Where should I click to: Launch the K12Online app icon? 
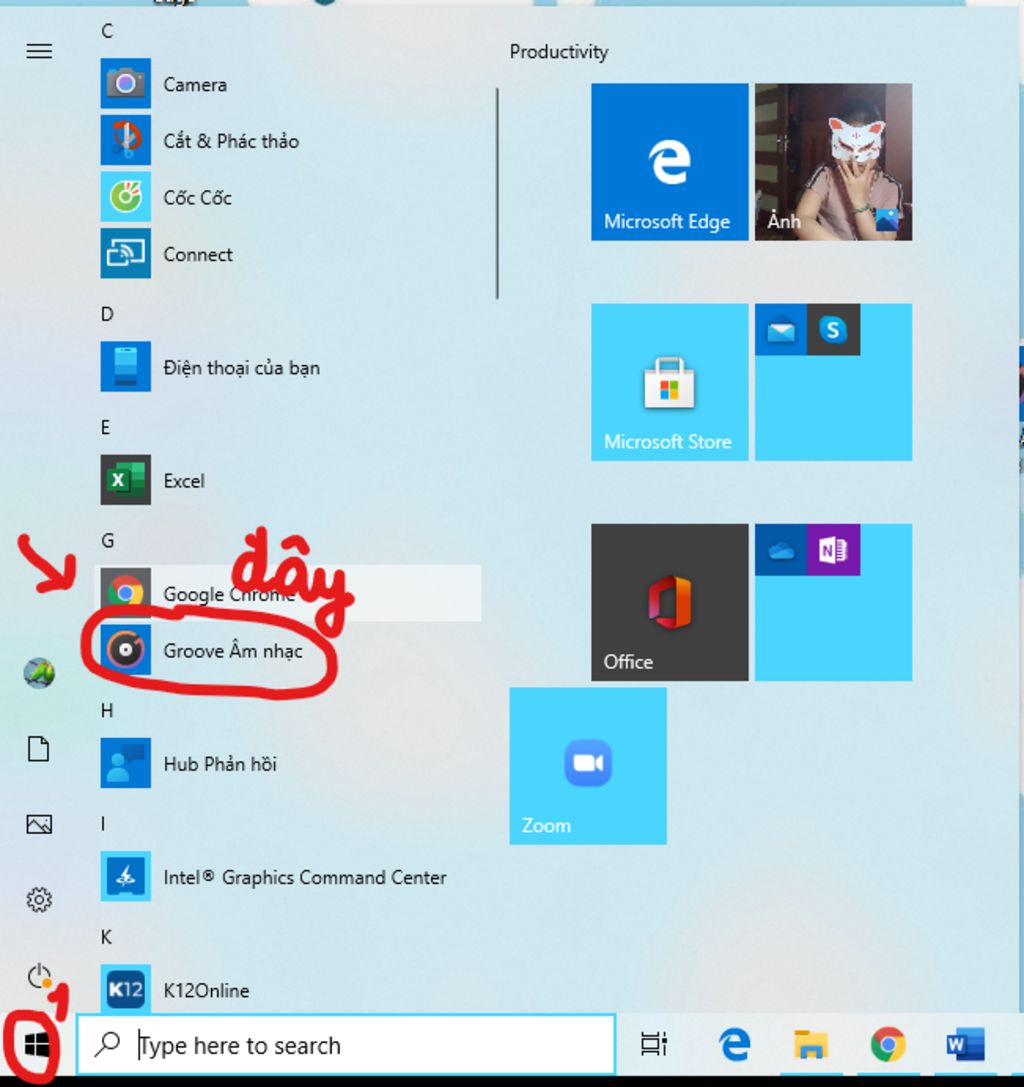tap(125, 989)
